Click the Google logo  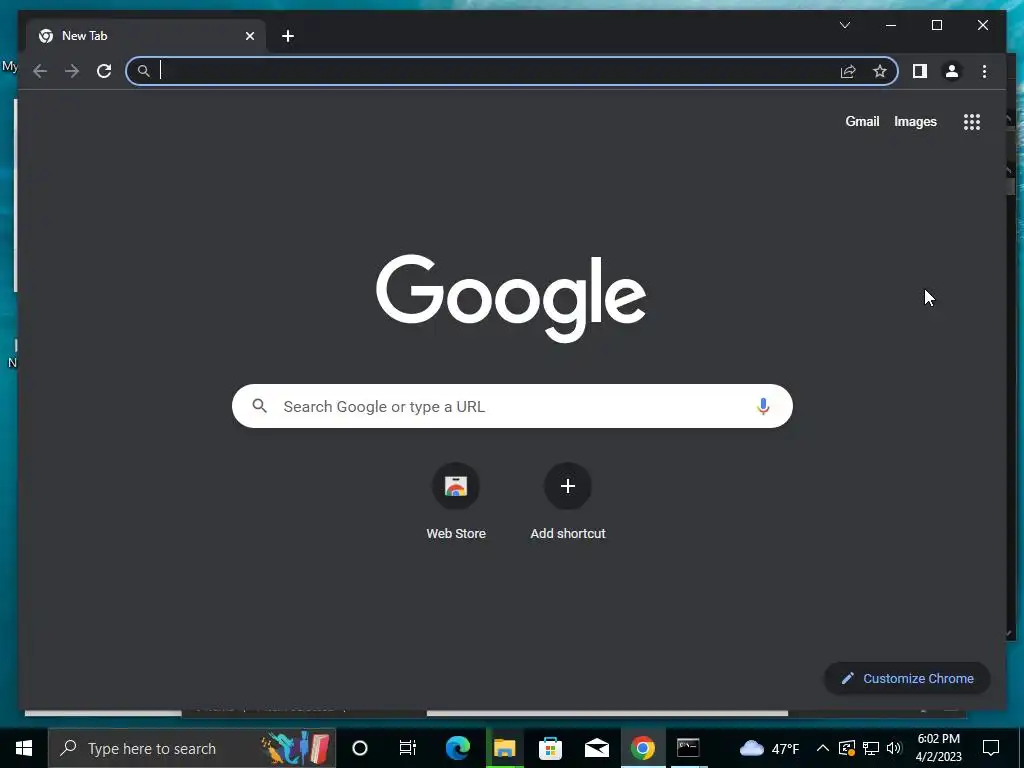click(x=511, y=298)
